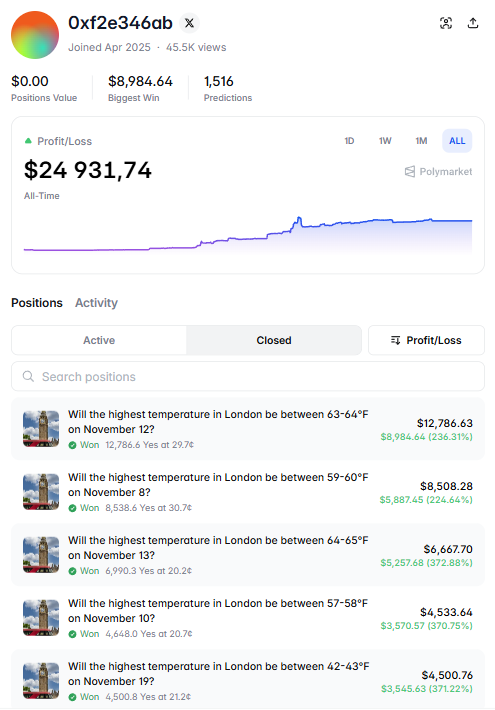
Task: Click the magnifier icon in search positions
Action: tap(28, 376)
